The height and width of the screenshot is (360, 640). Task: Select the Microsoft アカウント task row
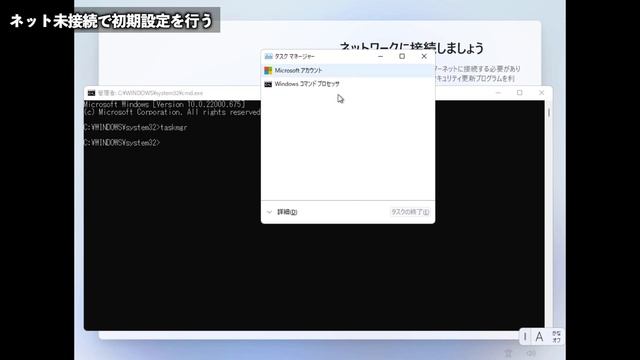pyautogui.click(x=348, y=71)
